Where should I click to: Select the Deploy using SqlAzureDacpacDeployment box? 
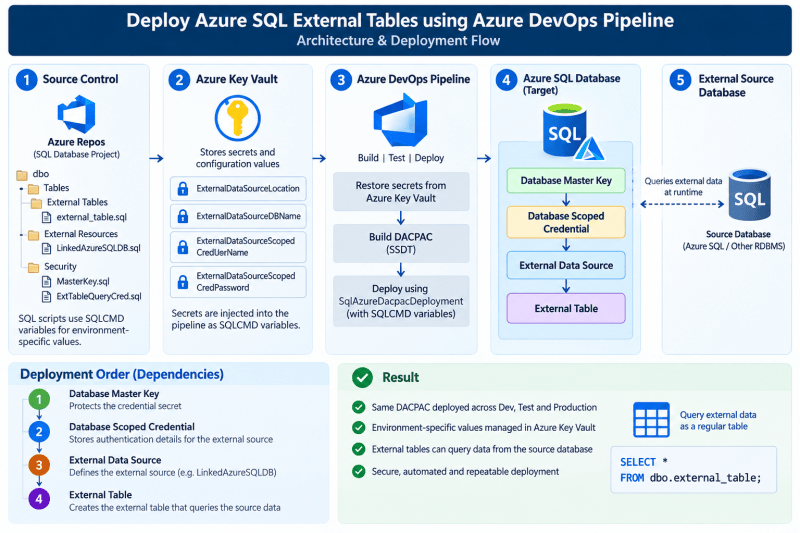pos(401,301)
